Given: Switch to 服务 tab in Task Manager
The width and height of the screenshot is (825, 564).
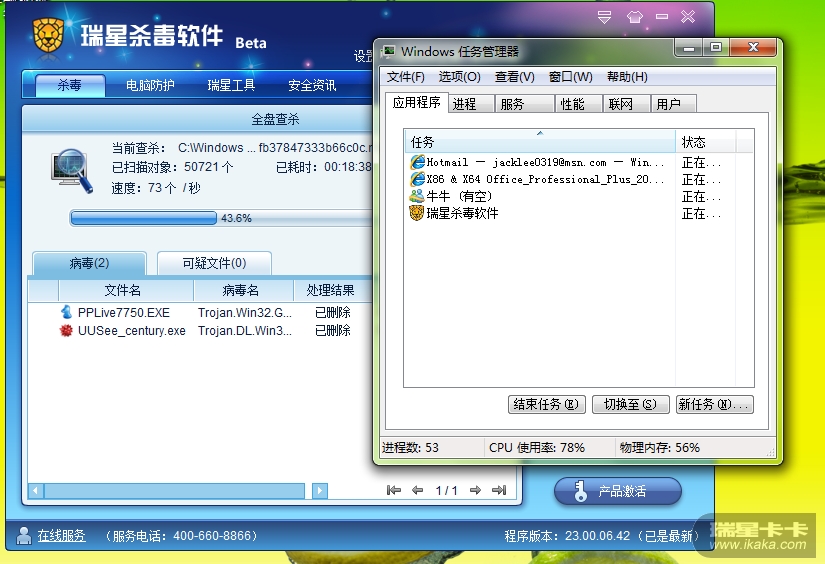Looking at the screenshot, I should point(525,104).
